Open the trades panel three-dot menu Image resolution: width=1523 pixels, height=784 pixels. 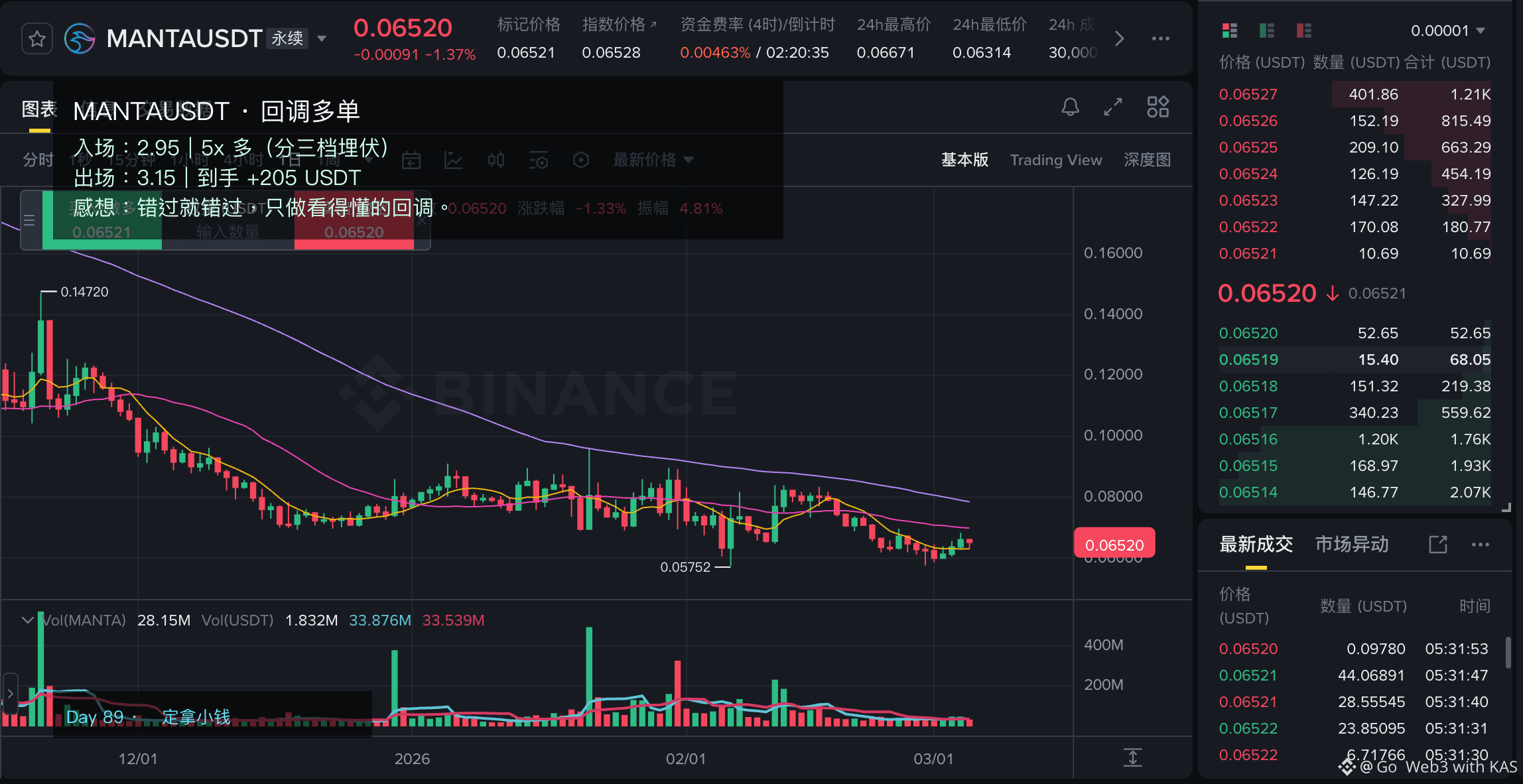pos(1481,545)
